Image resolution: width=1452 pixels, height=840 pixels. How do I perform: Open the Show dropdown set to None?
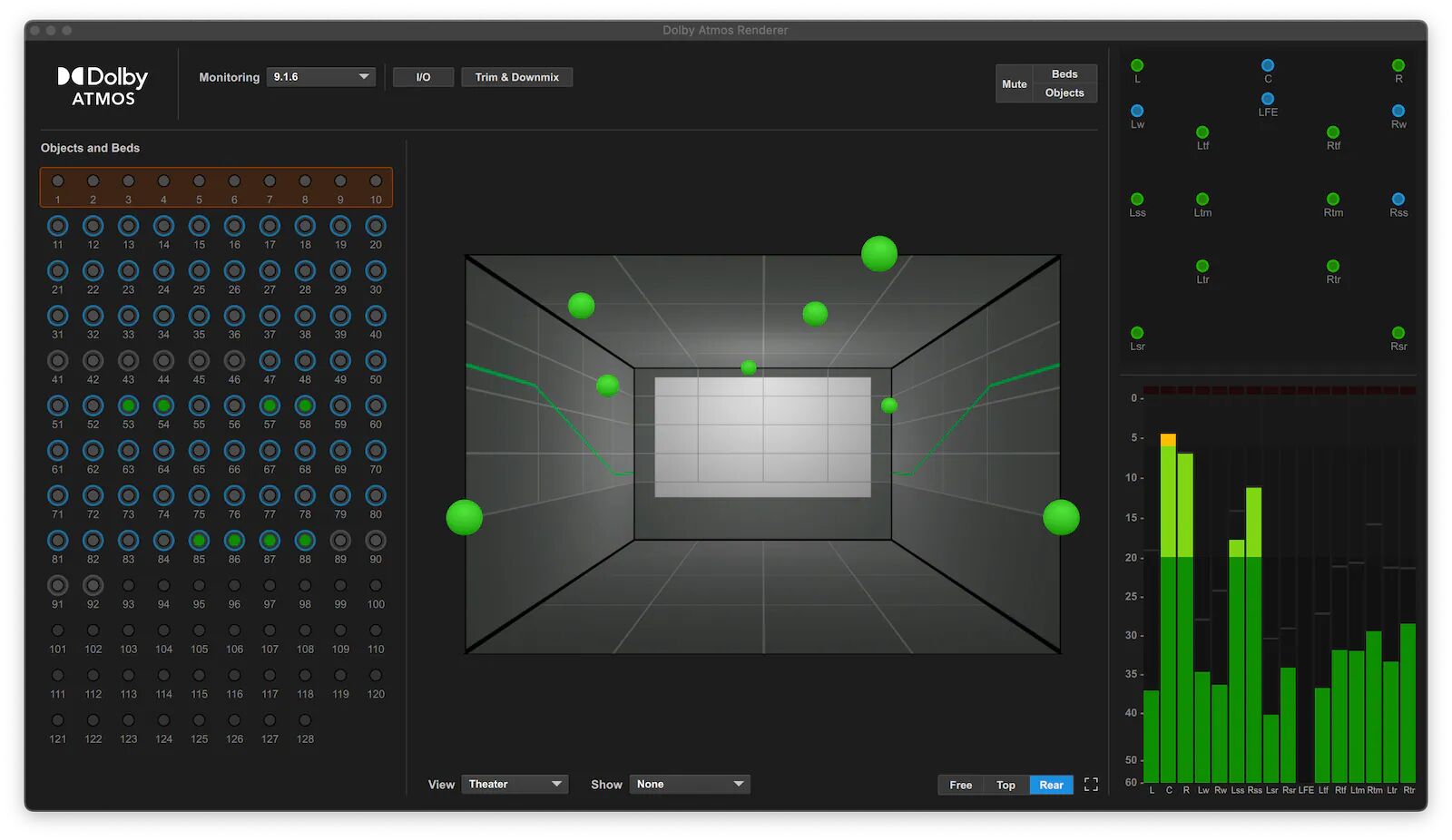pyautogui.click(x=690, y=784)
